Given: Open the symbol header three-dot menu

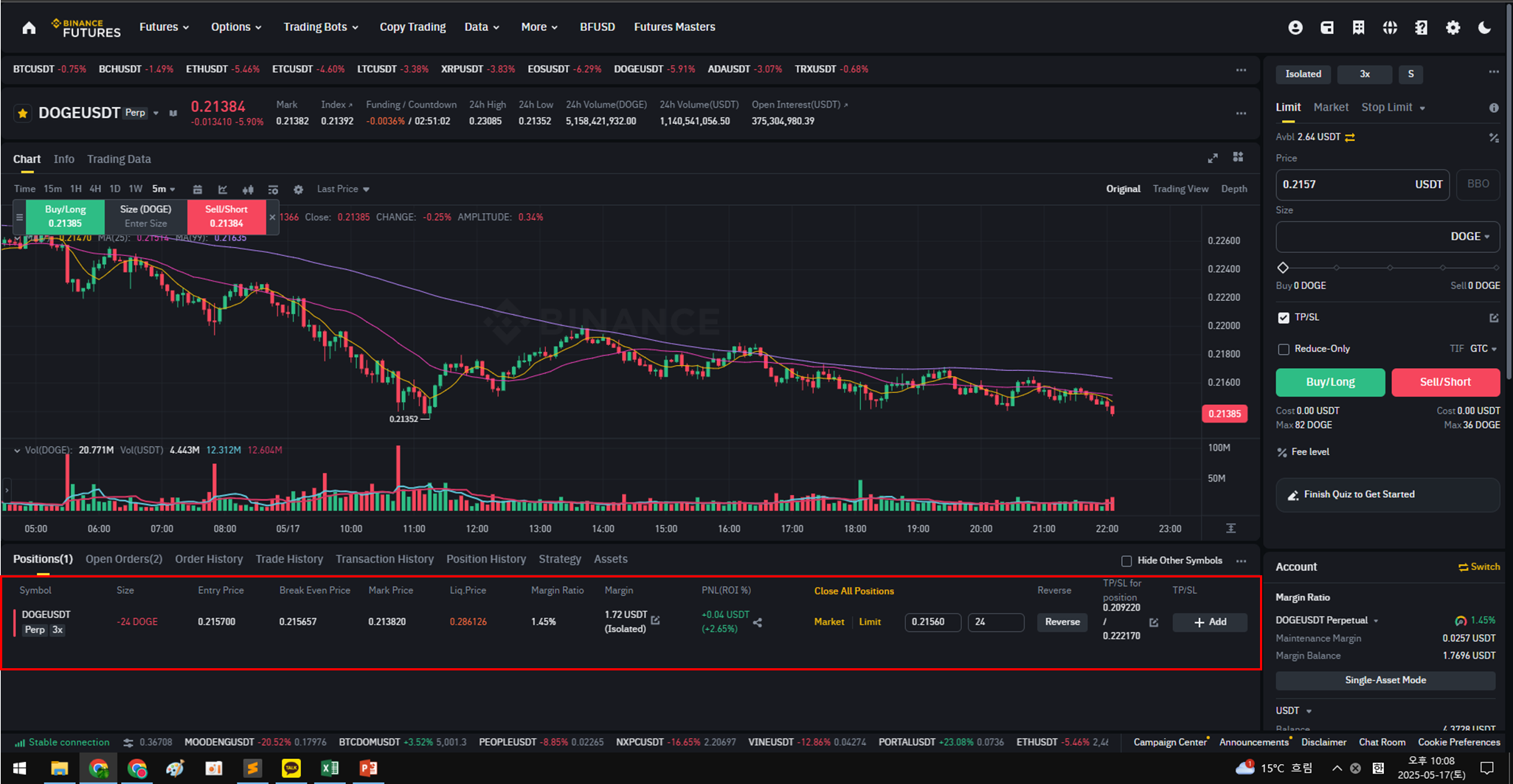Looking at the screenshot, I should (1242, 114).
